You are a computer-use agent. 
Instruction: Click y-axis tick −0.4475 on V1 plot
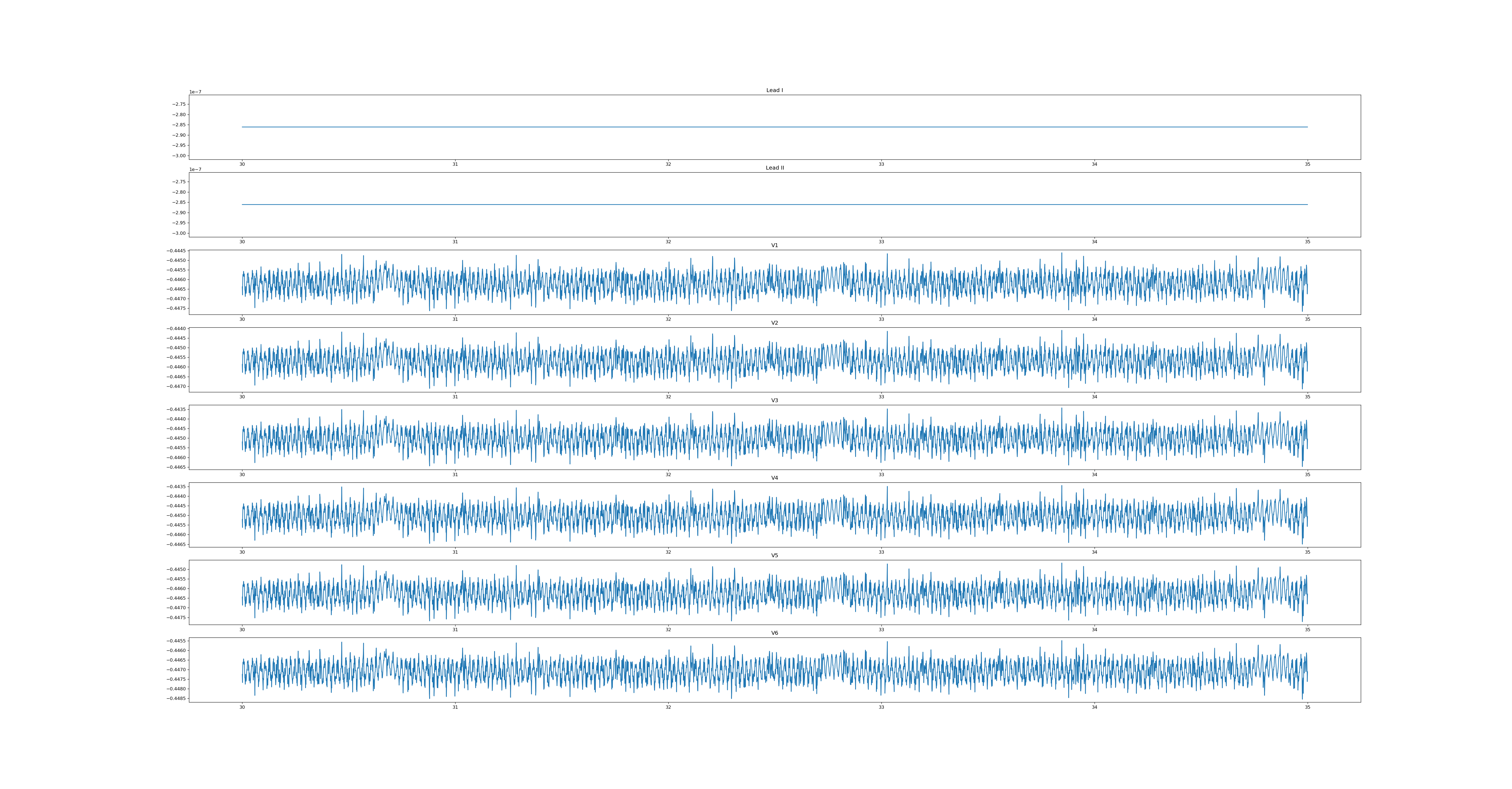[x=176, y=308]
